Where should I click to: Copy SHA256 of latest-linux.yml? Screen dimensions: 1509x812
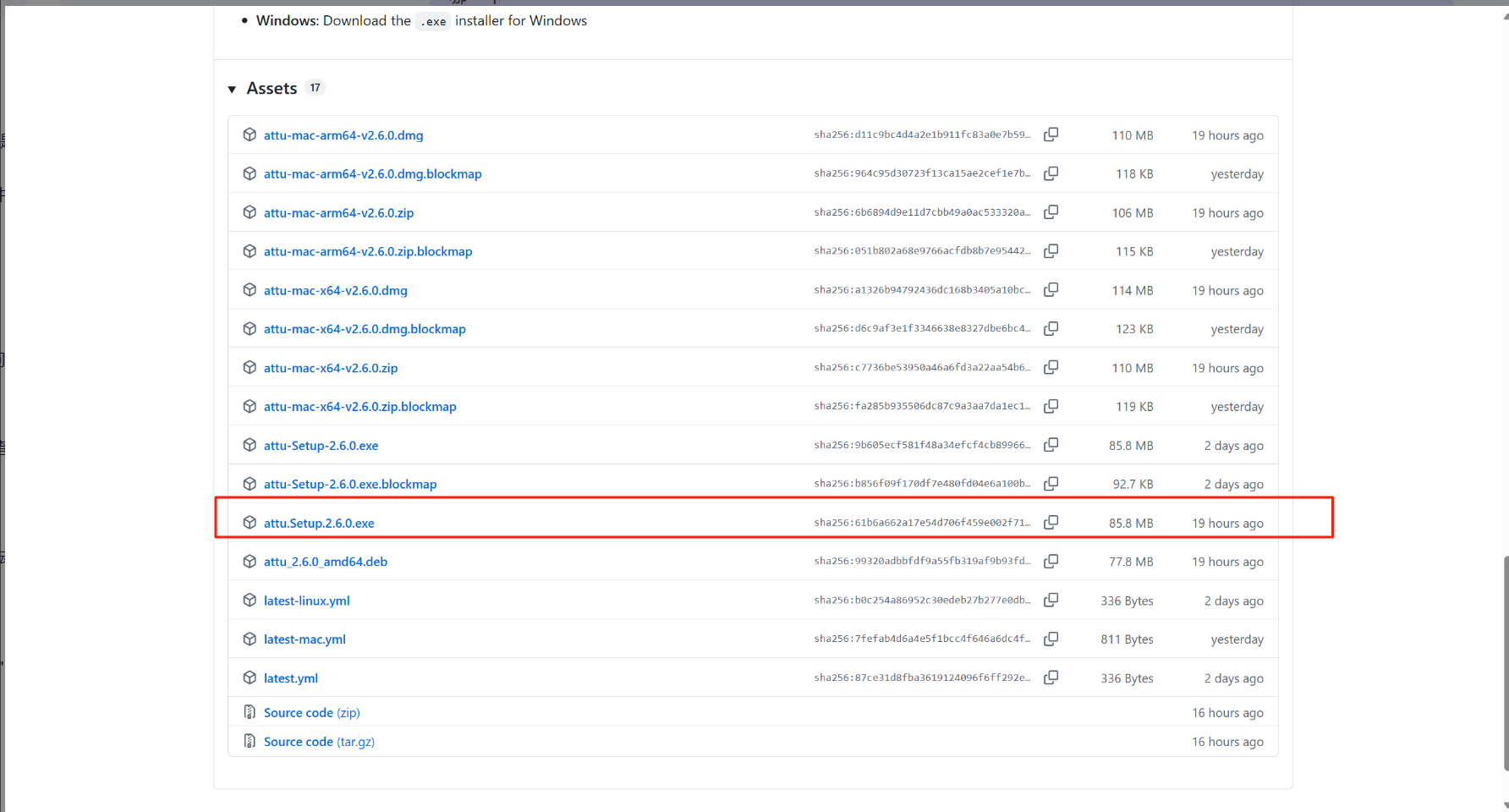1051,601
